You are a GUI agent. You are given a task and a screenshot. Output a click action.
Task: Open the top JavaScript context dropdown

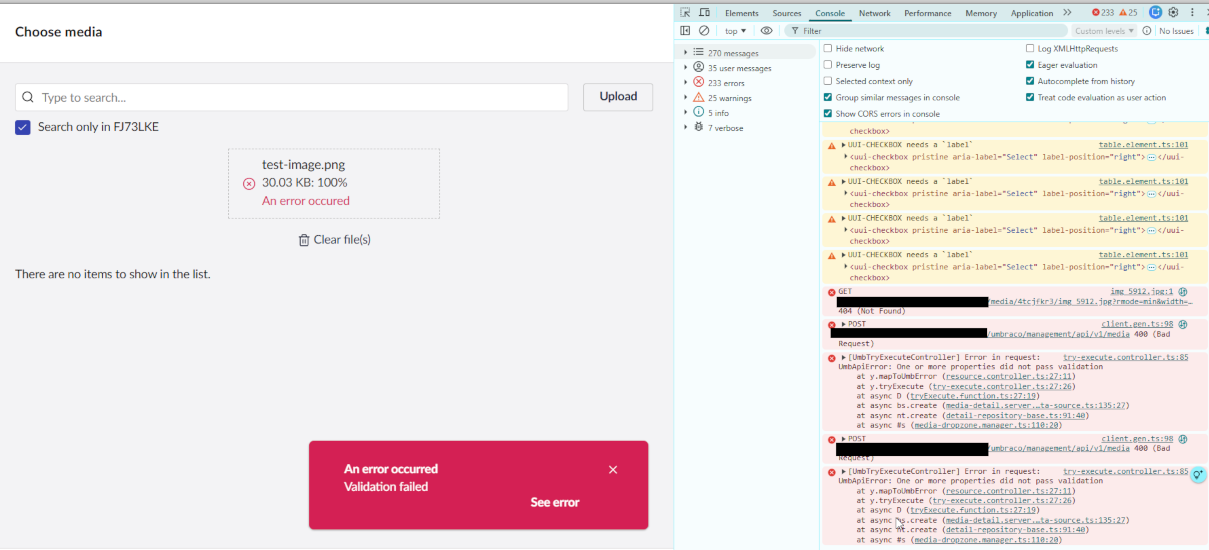[x=735, y=31]
